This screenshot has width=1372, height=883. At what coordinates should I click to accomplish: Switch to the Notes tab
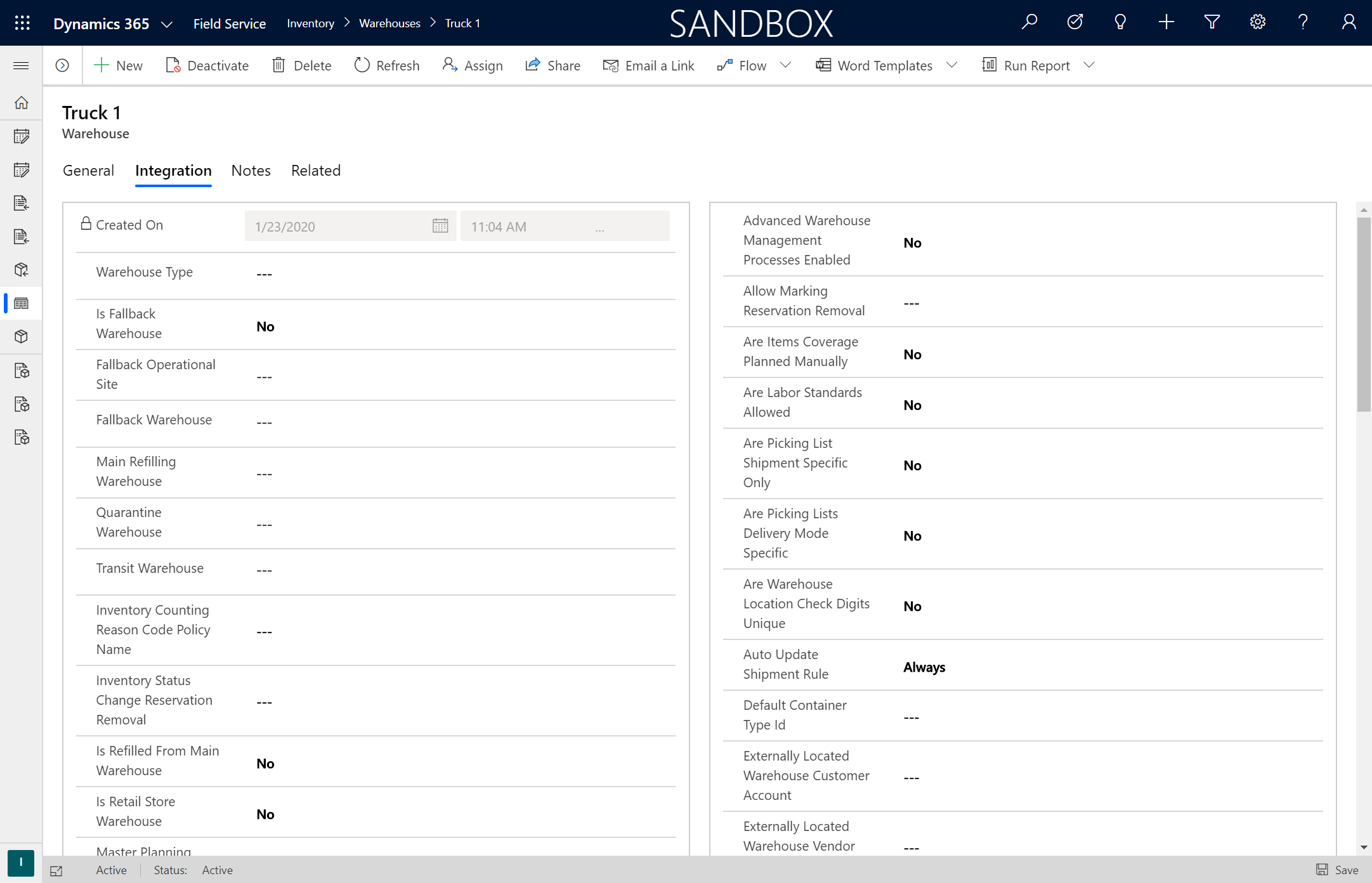(x=251, y=170)
